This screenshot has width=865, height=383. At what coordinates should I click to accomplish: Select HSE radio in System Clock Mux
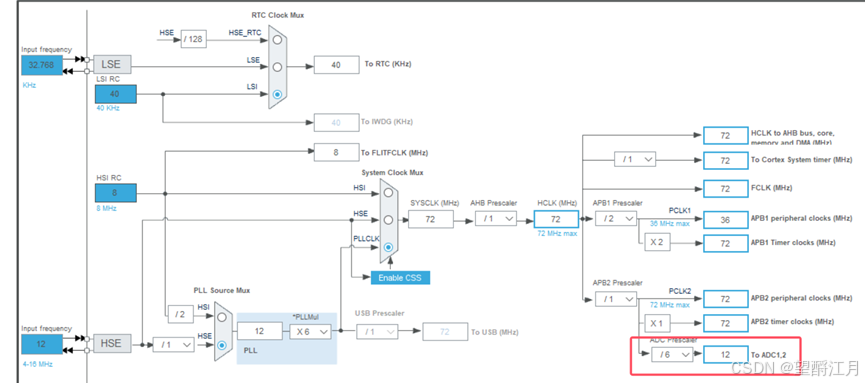(388, 220)
